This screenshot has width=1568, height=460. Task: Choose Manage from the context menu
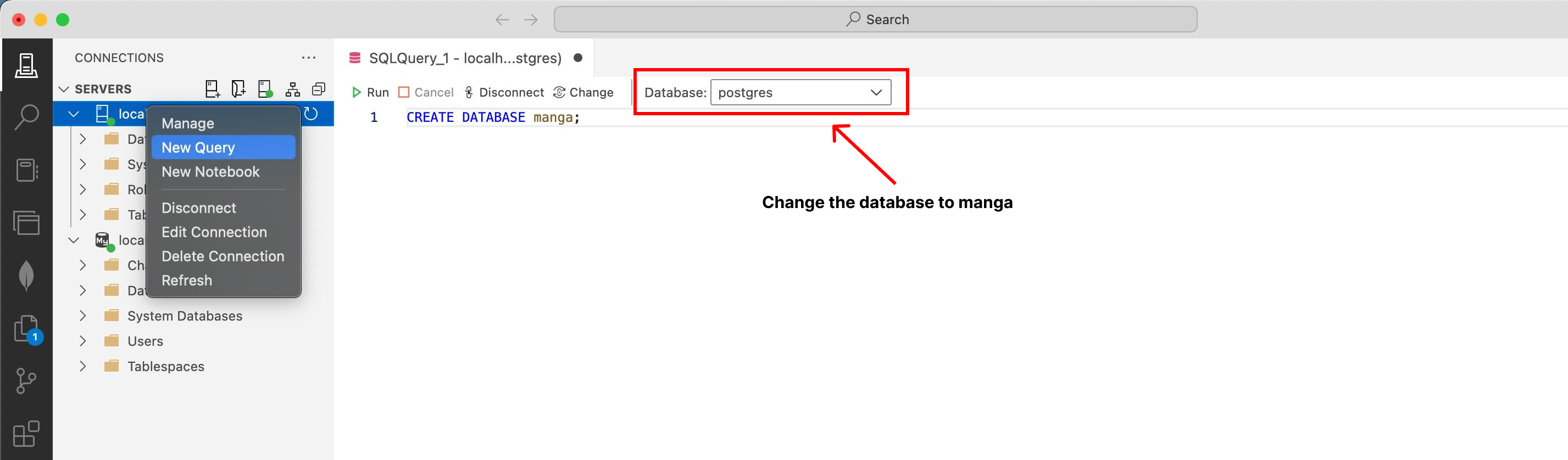(x=224, y=124)
